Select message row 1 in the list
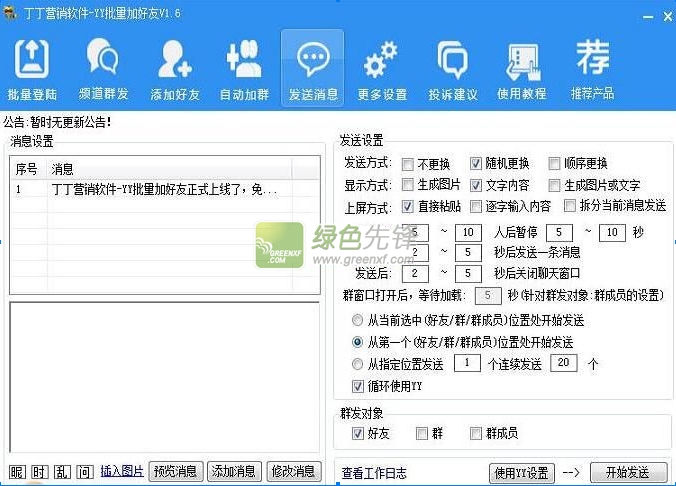Viewport: 676px width, 486px height. tap(165, 189)
